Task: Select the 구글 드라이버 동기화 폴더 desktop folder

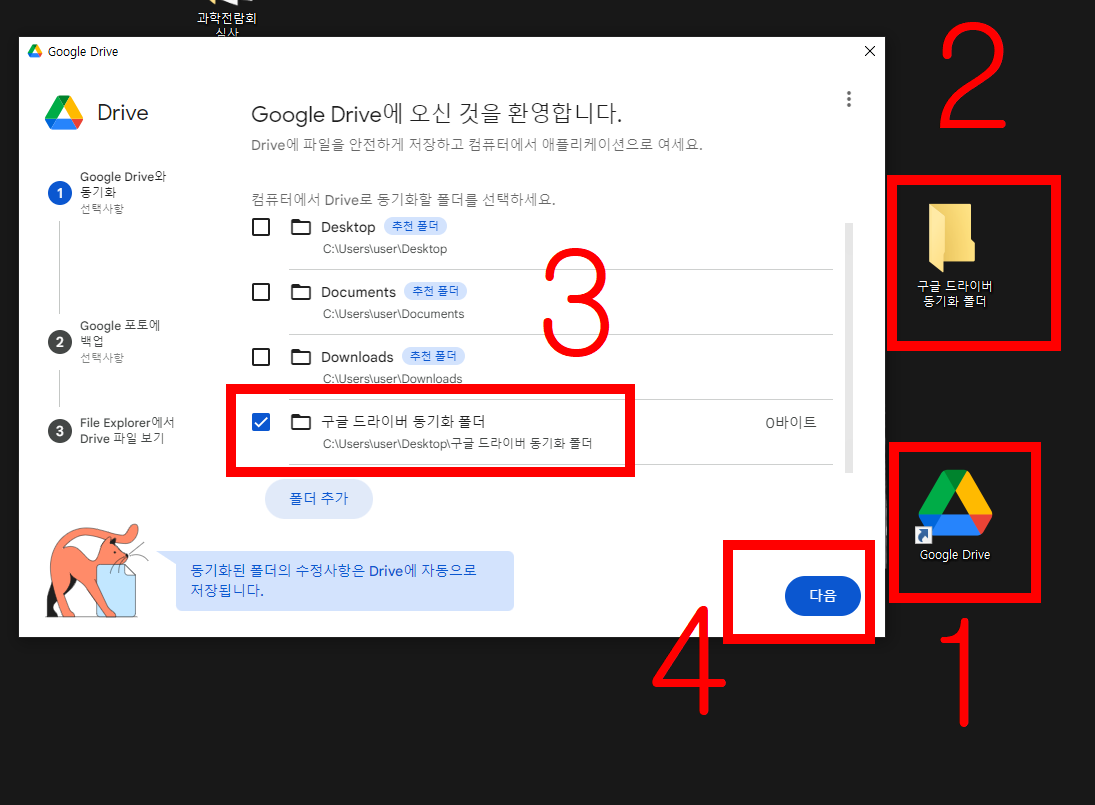Action: coord(955,255)
